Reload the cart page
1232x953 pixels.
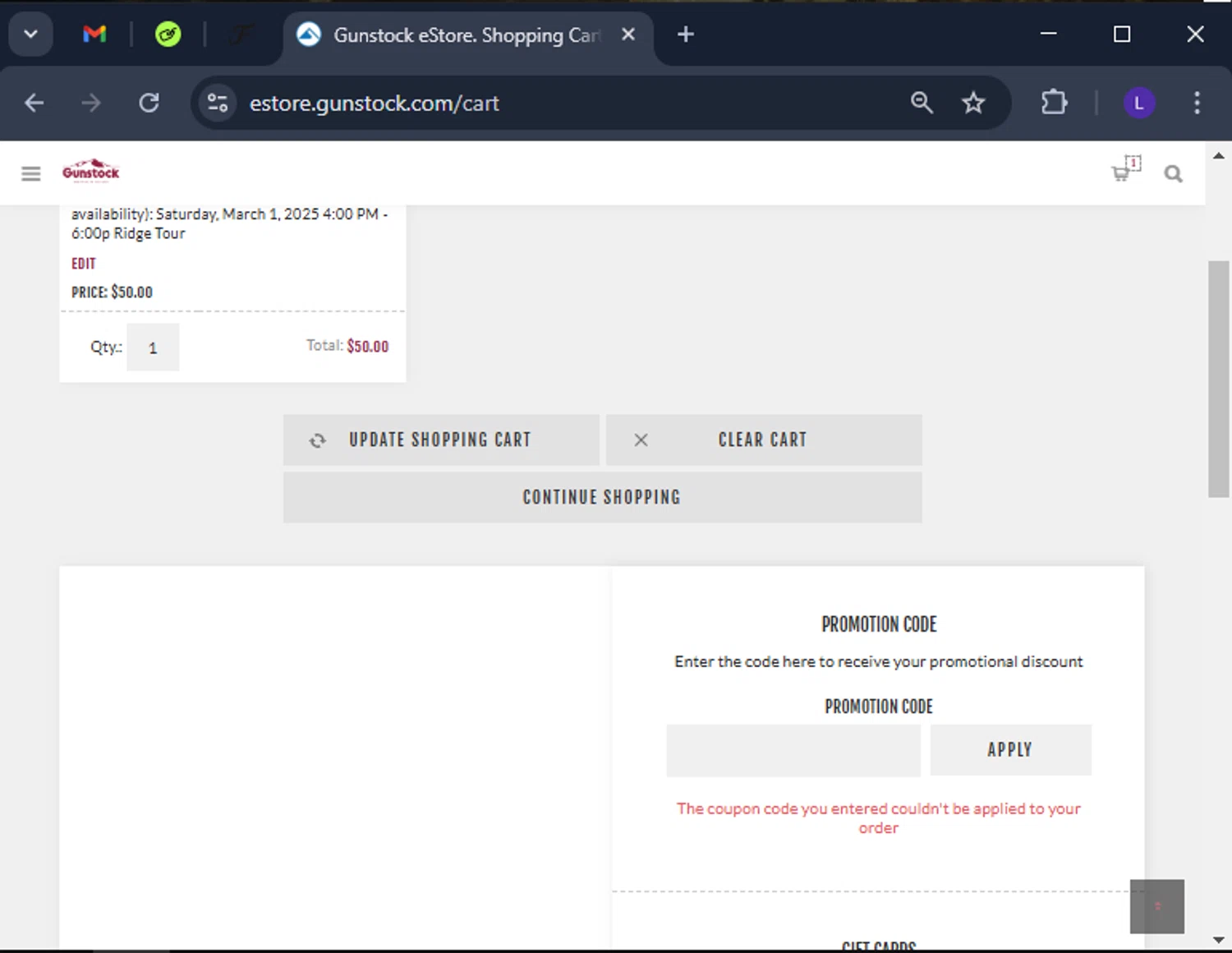149,103
